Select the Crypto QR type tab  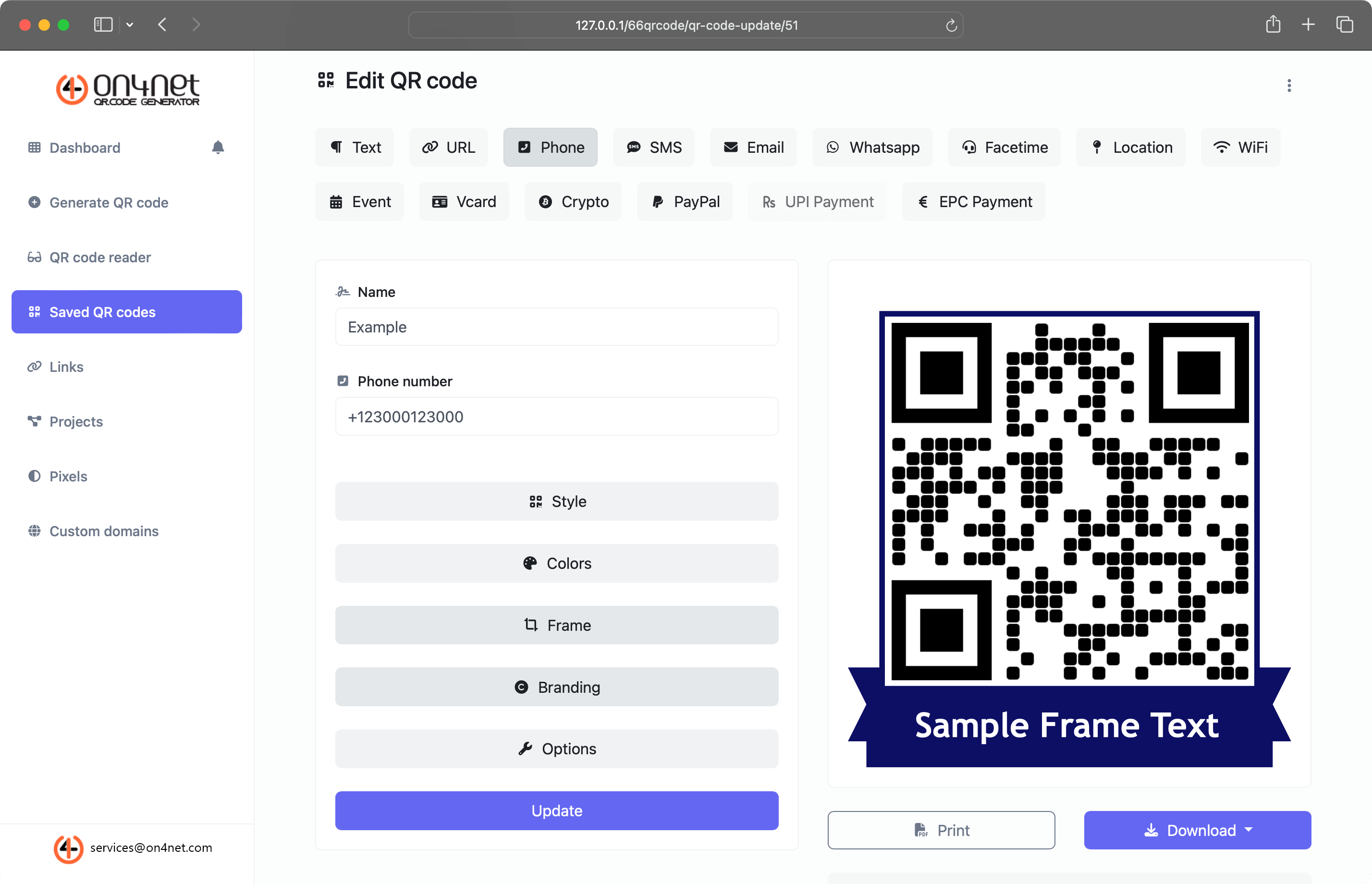pyautogui.click(x=573, y=201)
